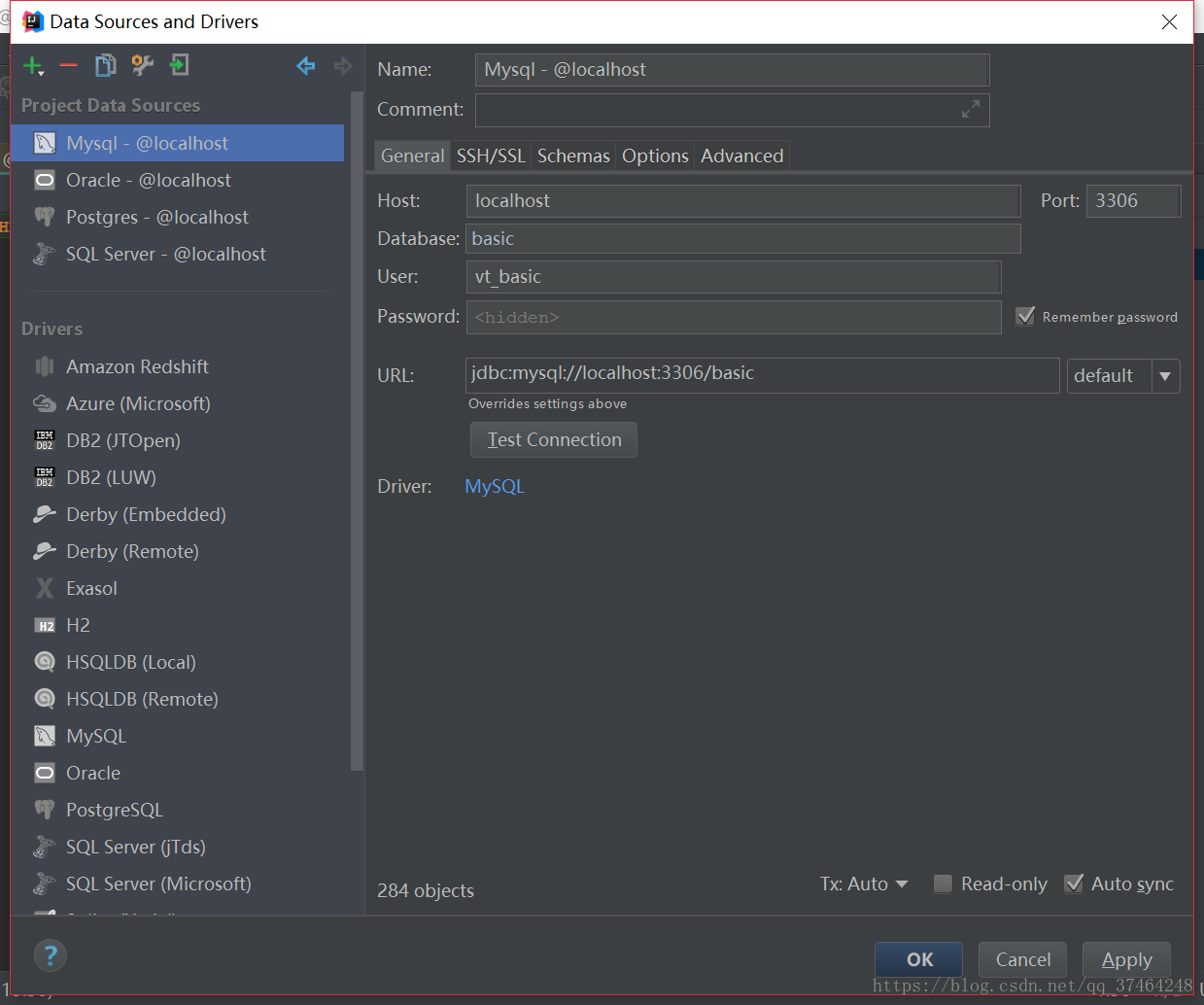Open the MySQL driver link
This screenshot has height=1005, width=1204.
pyautogui.click(x=495, y=486)
